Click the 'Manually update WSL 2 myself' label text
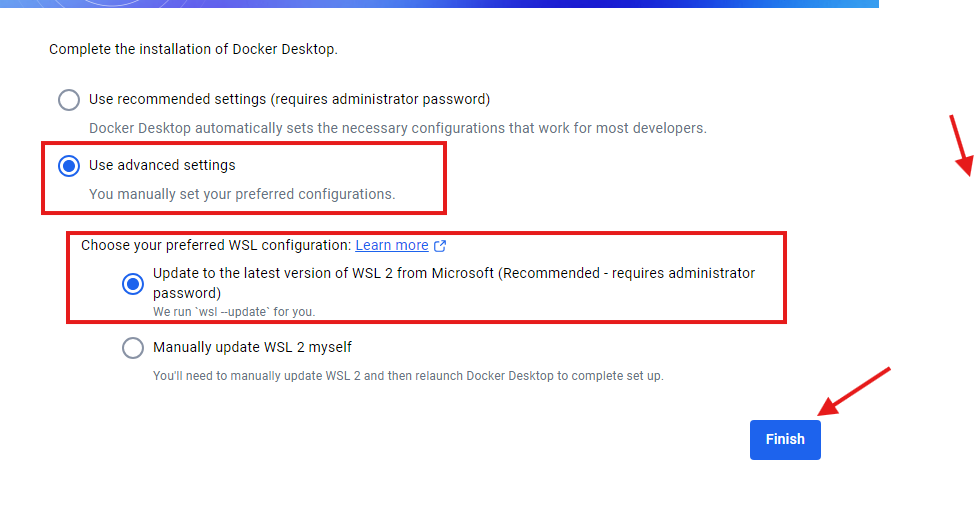The height and width of the screenshot is (529, 974). [x=252, y=347]
